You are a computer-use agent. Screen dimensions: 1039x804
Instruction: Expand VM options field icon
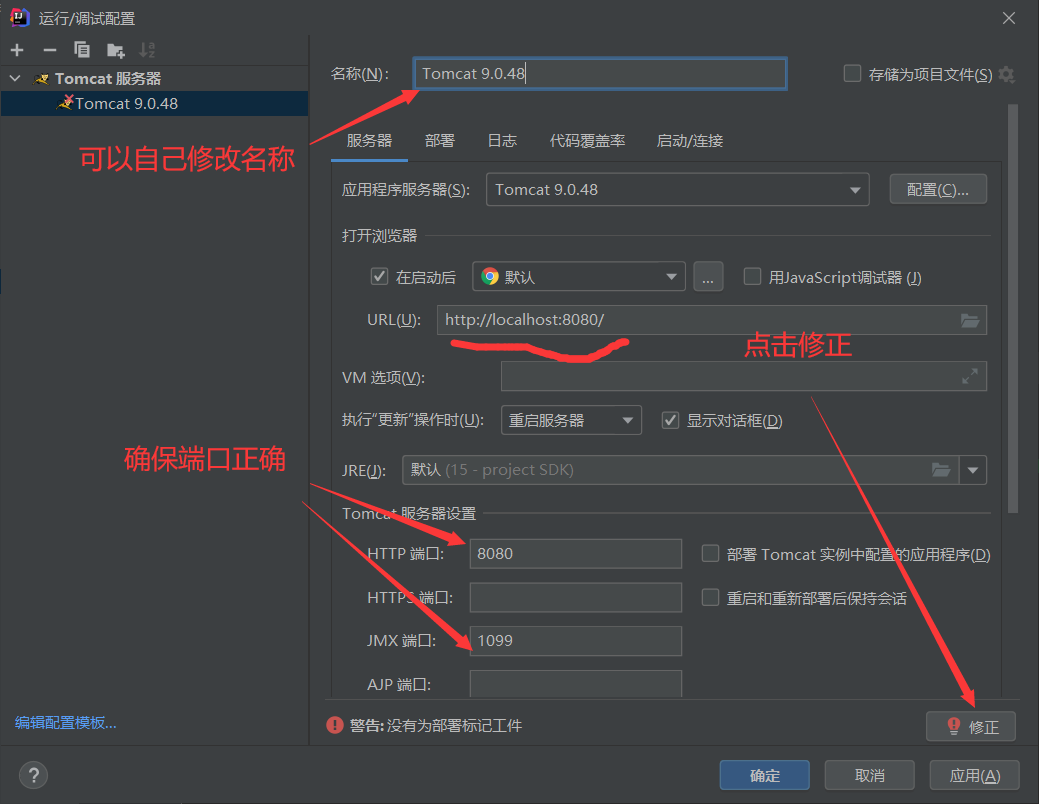[969, 376]
